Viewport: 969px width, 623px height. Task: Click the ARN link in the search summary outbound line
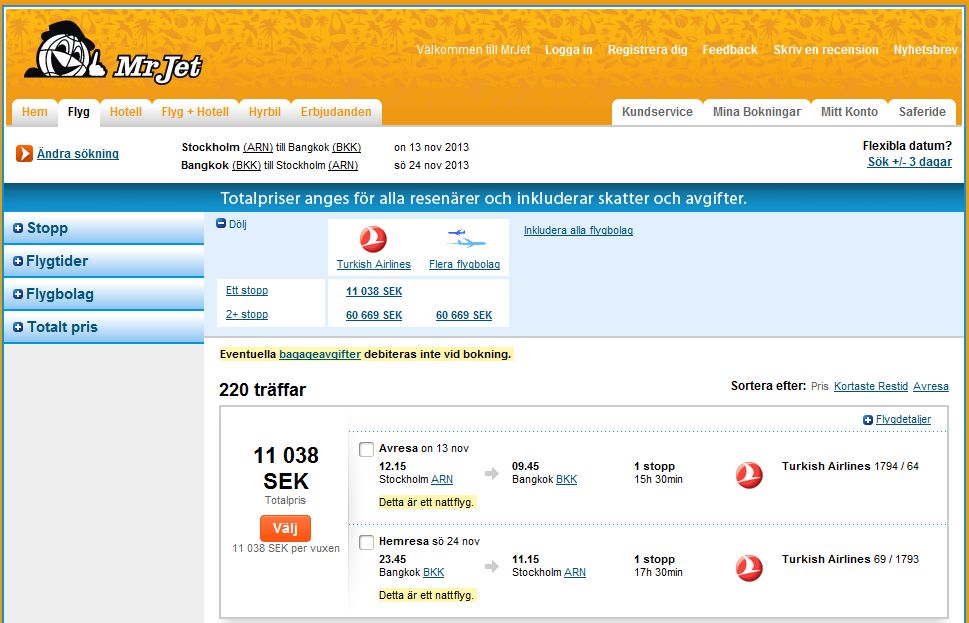point(258,148)
